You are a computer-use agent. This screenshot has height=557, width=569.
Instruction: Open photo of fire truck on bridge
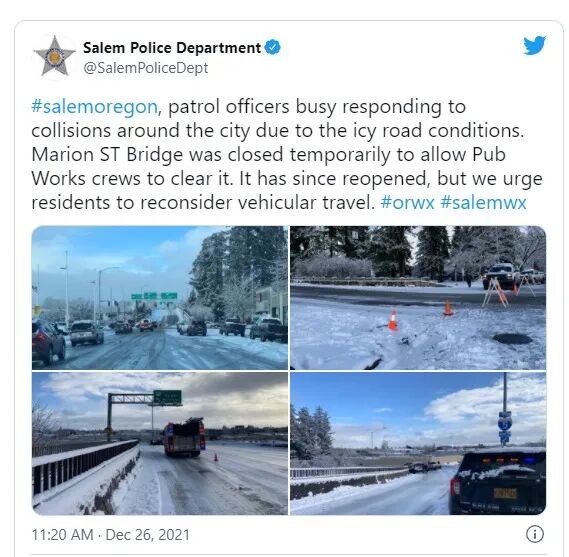pyautogui.click(x=160, y=443)
